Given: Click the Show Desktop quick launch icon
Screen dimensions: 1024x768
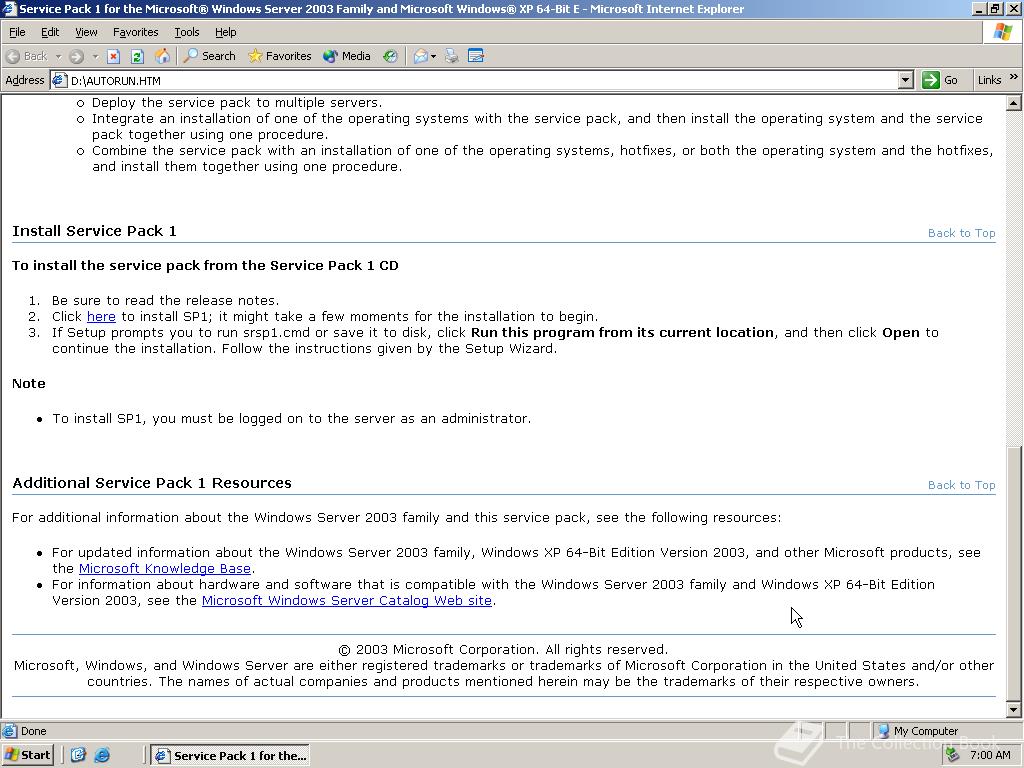Looking at the screenshot, I should tap(78, 756).
